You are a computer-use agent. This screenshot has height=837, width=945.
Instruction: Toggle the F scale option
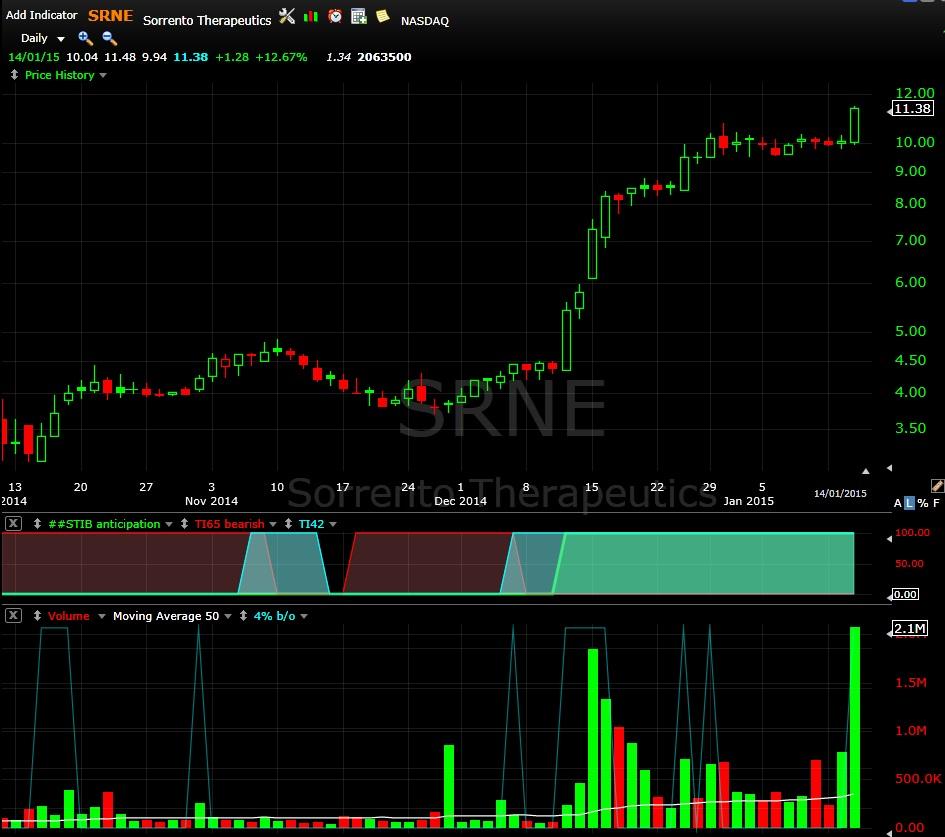pyautogui.click(x=936, y=503)
